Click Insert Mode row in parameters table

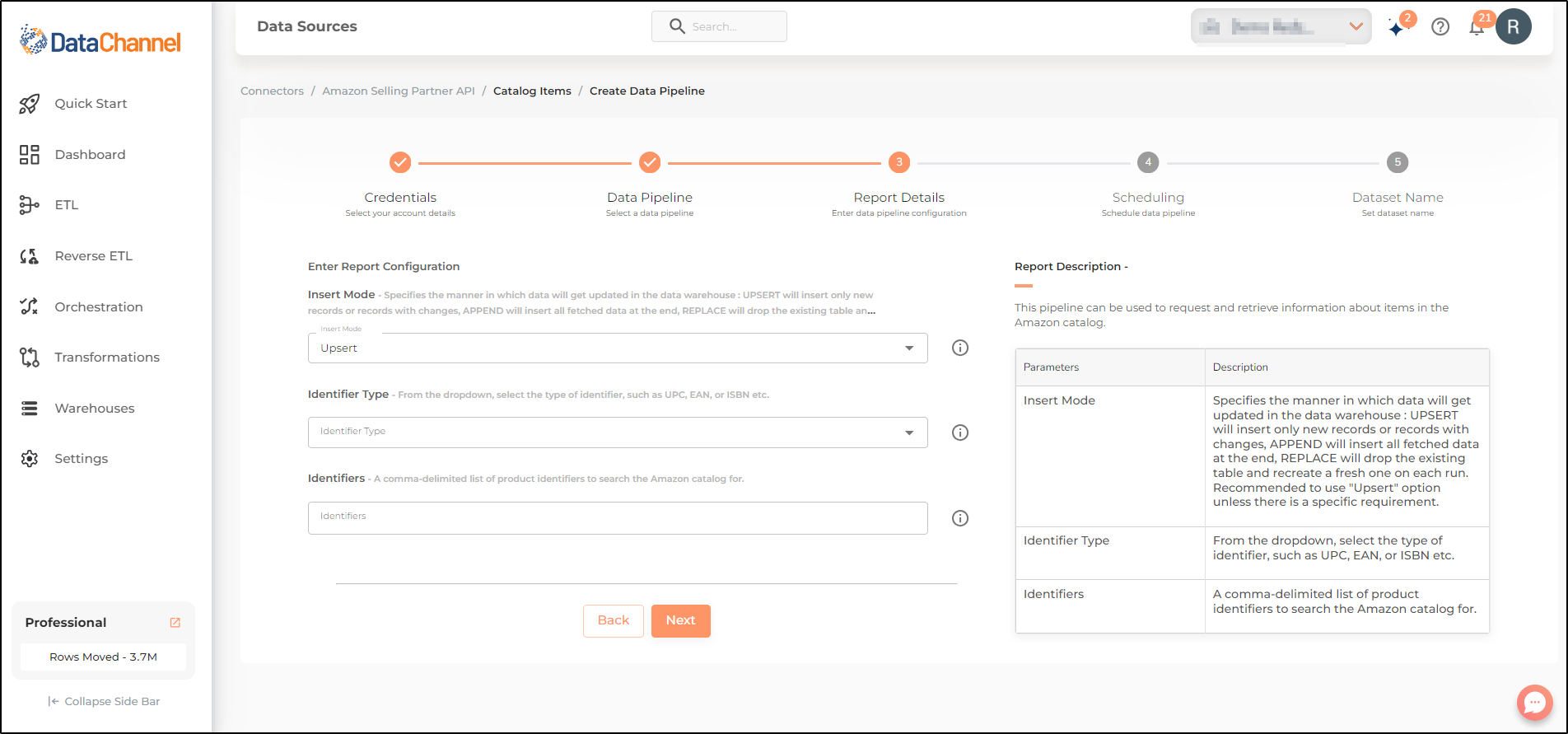click(1253, 456)
